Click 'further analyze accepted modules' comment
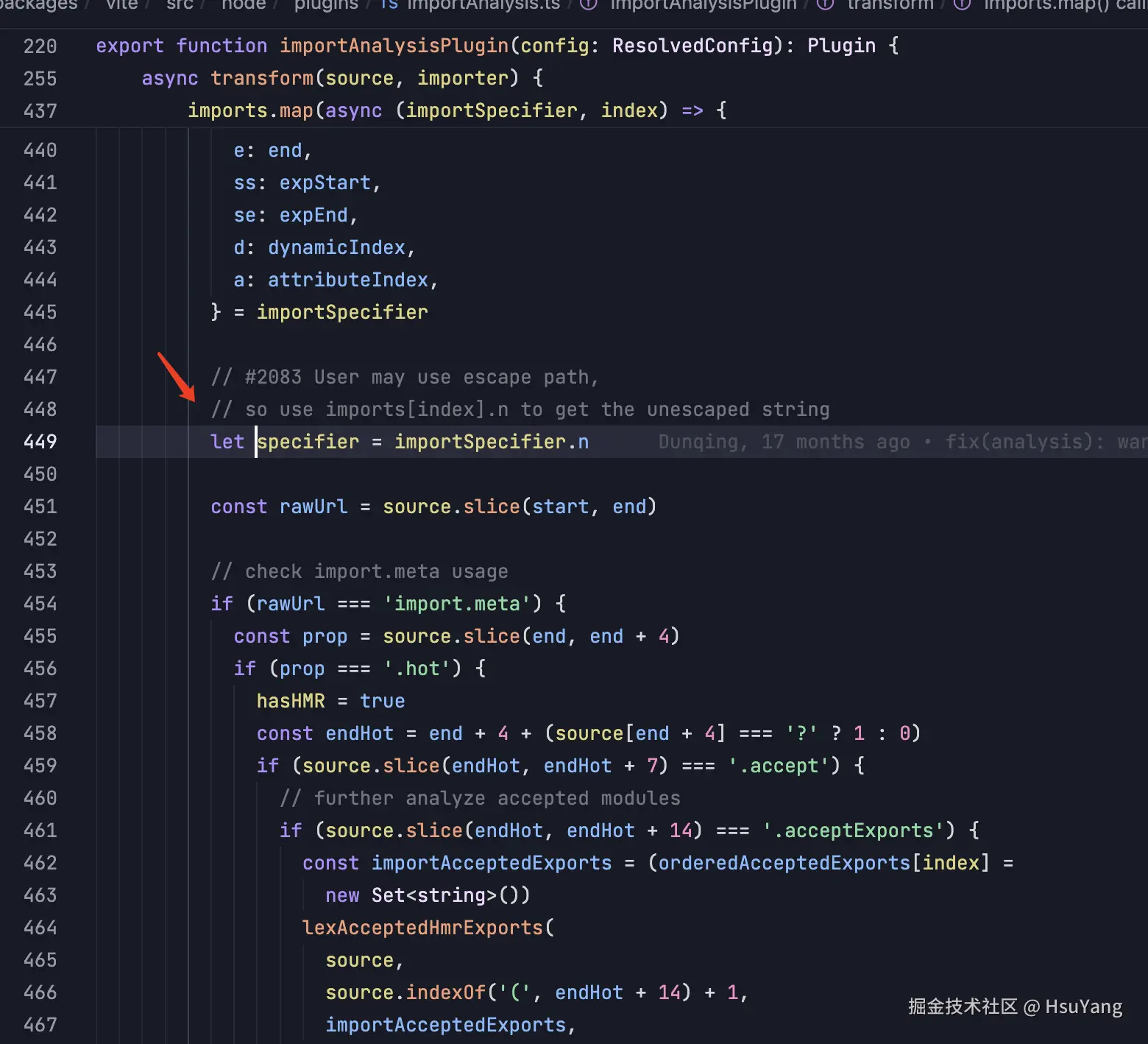 [x=480, y=798]
